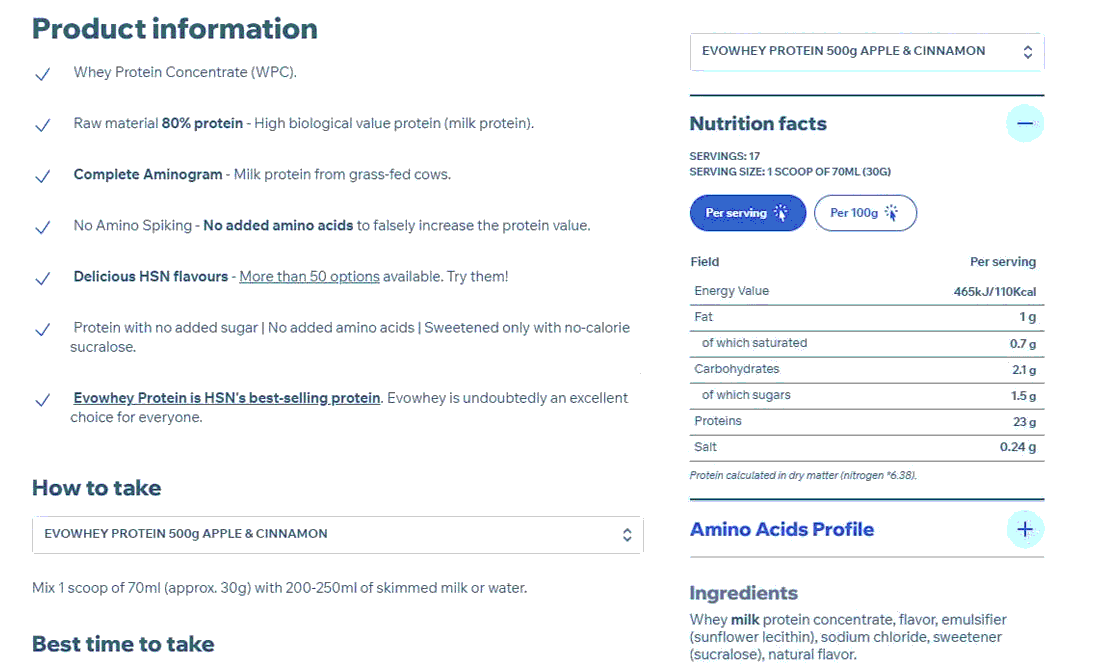
Task: Click the checkmark beside No Amino Spiking
Action: coord(42,227)
